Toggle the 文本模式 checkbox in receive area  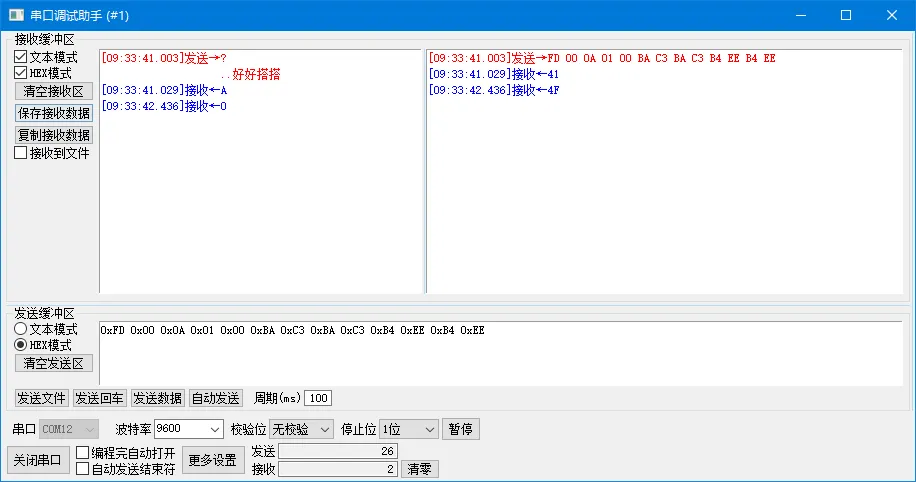click(x=21, y=58)
